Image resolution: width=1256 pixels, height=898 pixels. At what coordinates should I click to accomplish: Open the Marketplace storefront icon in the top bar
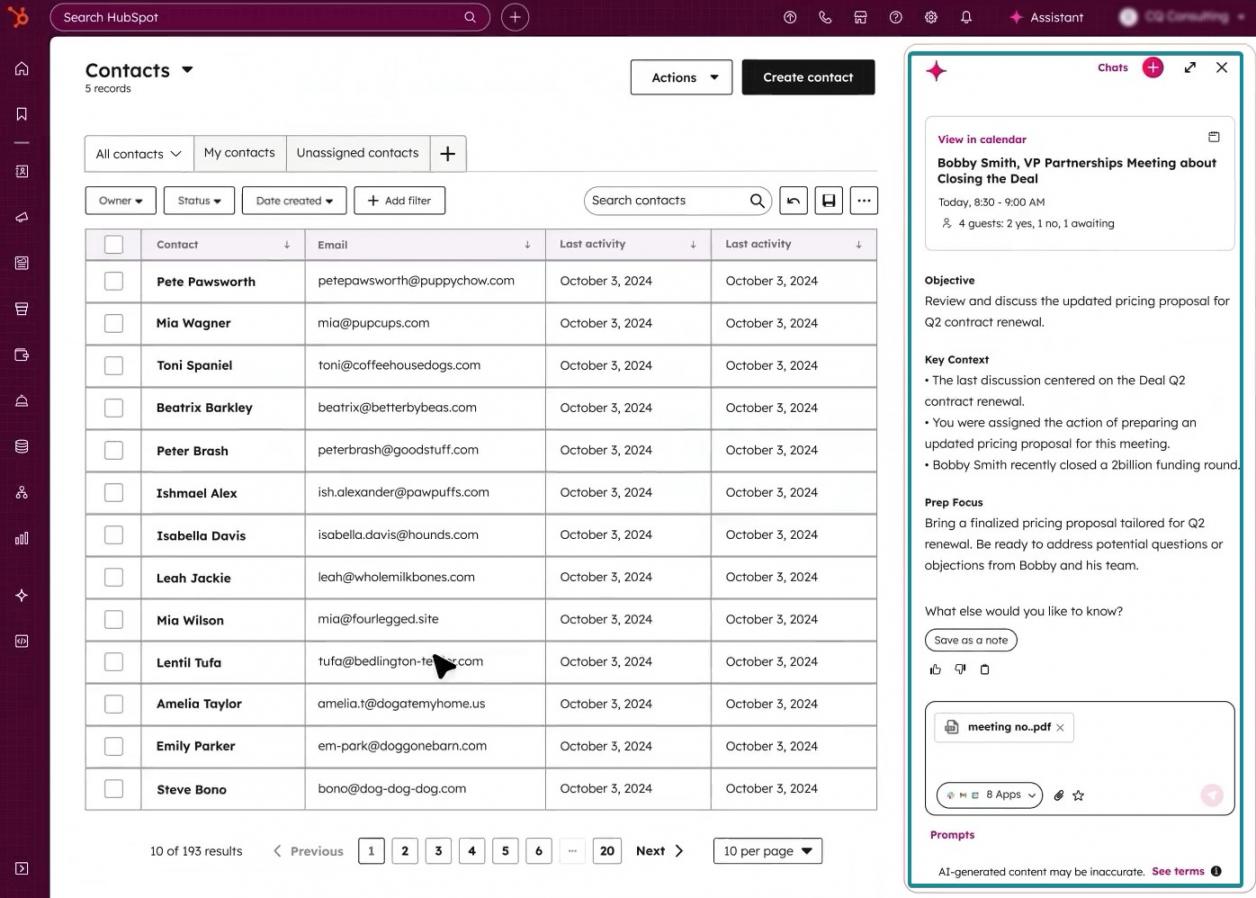pyautogui.click(x=860, y=17)
